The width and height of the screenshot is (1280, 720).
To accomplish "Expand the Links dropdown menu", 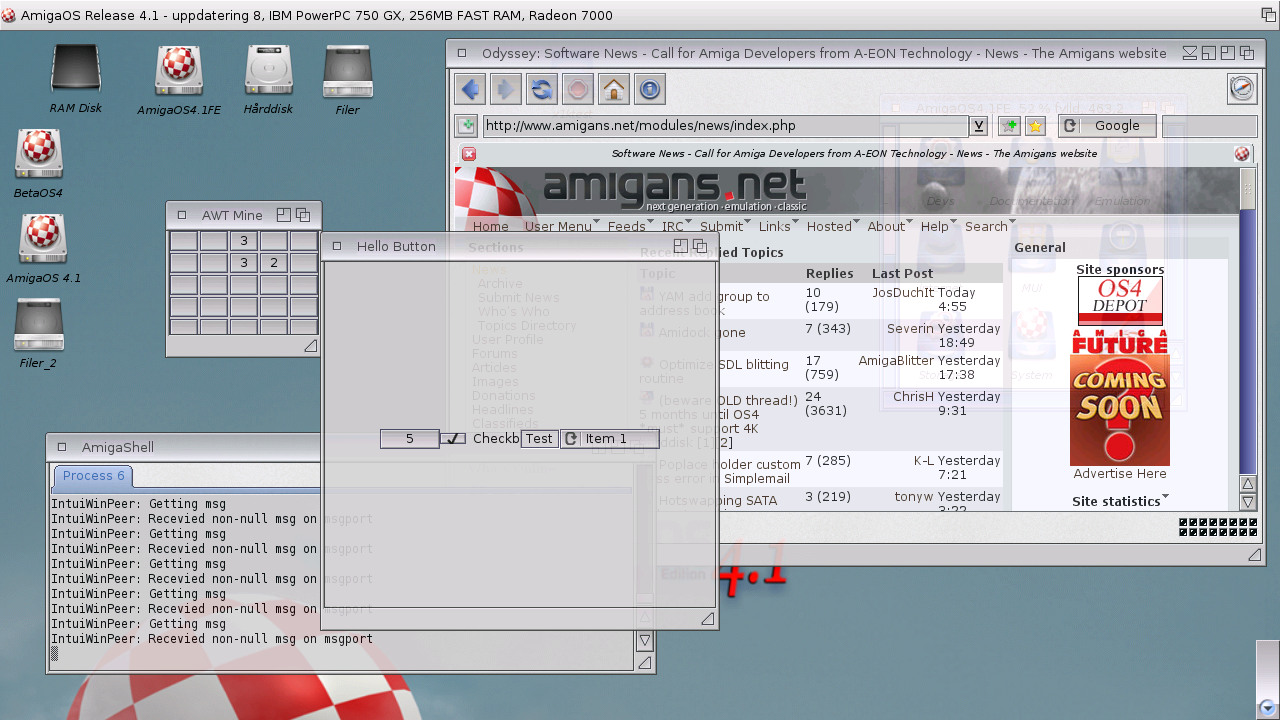I will click(797, 222).
